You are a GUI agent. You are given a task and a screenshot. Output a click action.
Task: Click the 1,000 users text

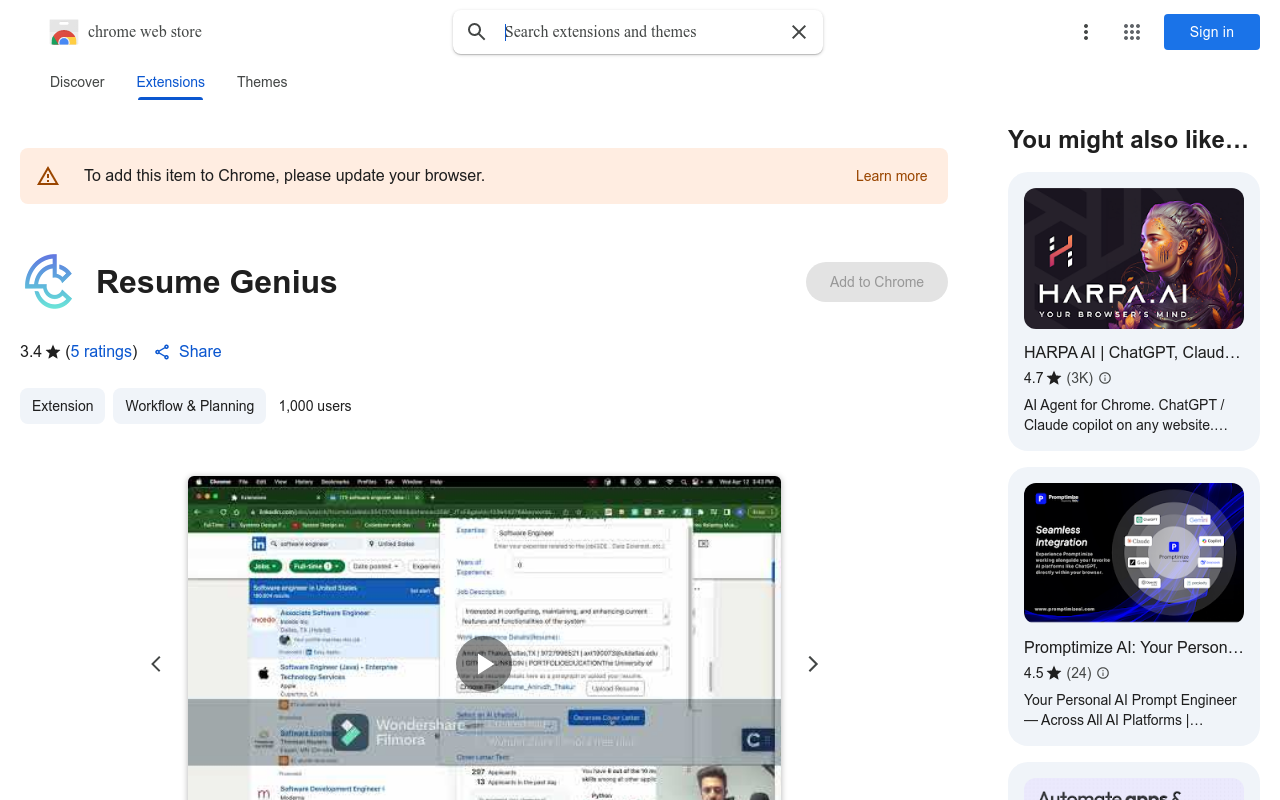[x=315, y=406]
